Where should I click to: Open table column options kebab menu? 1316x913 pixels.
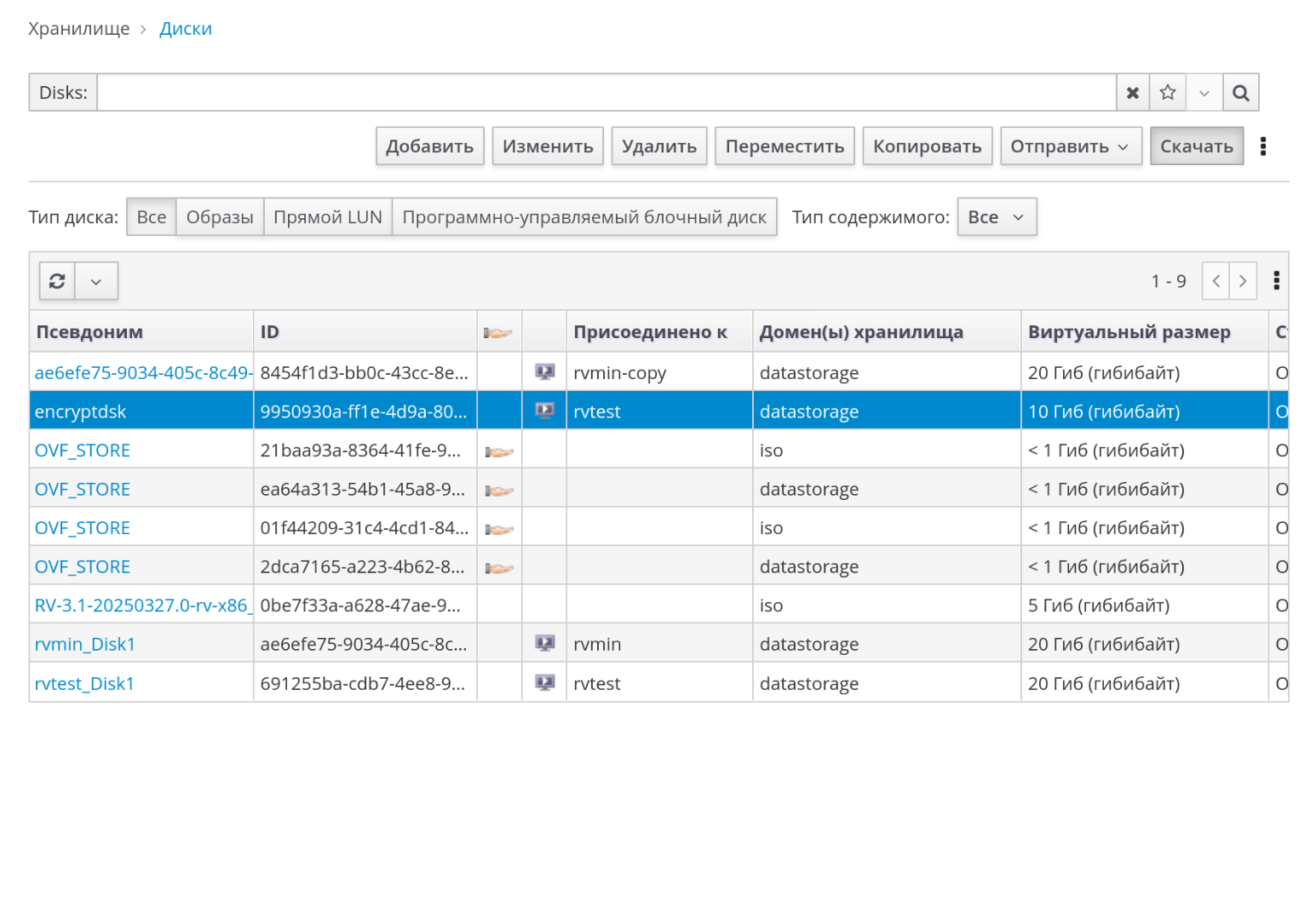tap(1275, 281)
